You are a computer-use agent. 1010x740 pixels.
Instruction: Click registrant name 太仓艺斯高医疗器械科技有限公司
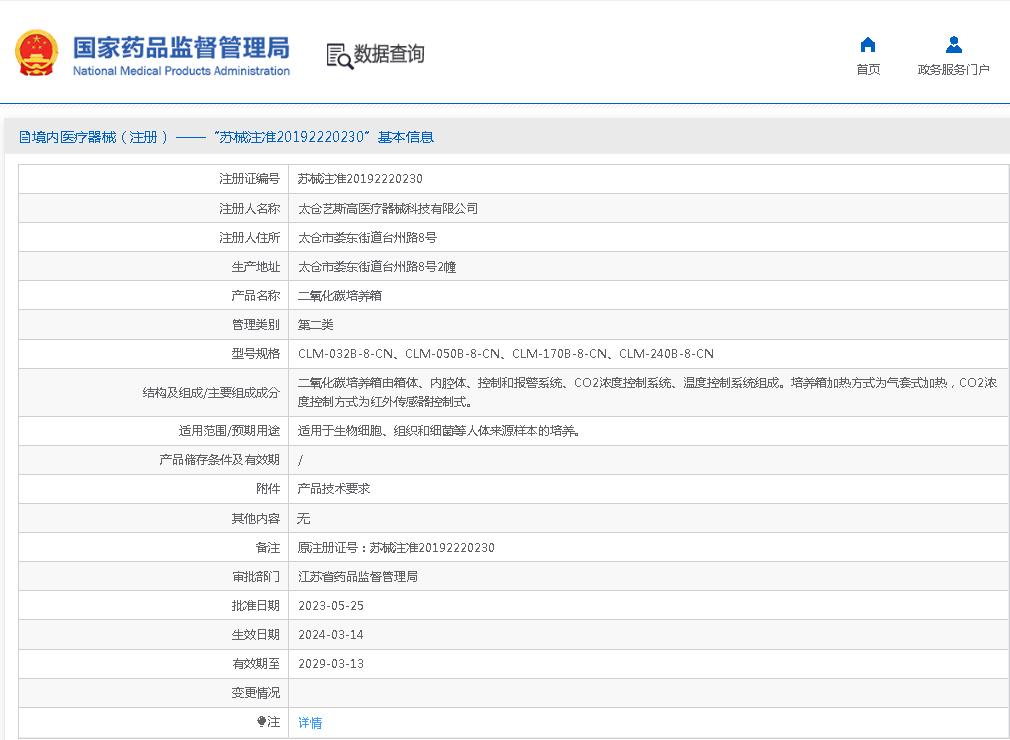[388, 209]
